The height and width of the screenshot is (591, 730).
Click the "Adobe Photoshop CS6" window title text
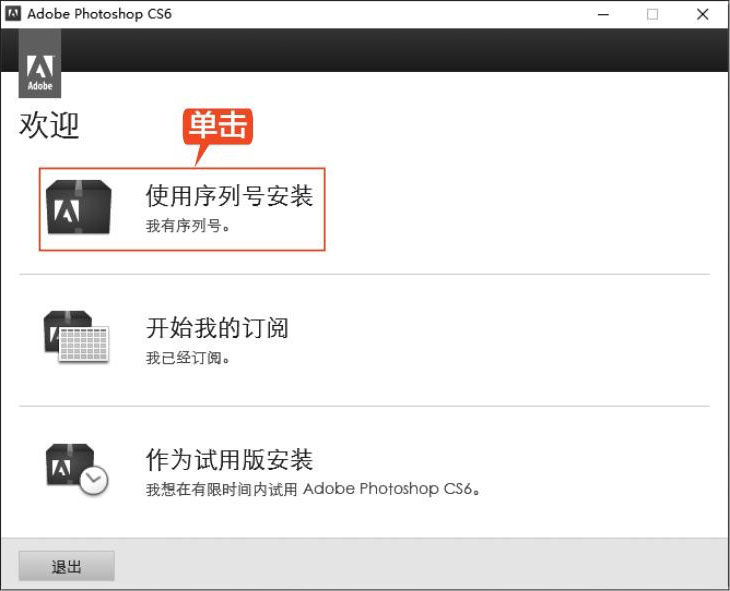pyautogui.click(x=100, y=14)
